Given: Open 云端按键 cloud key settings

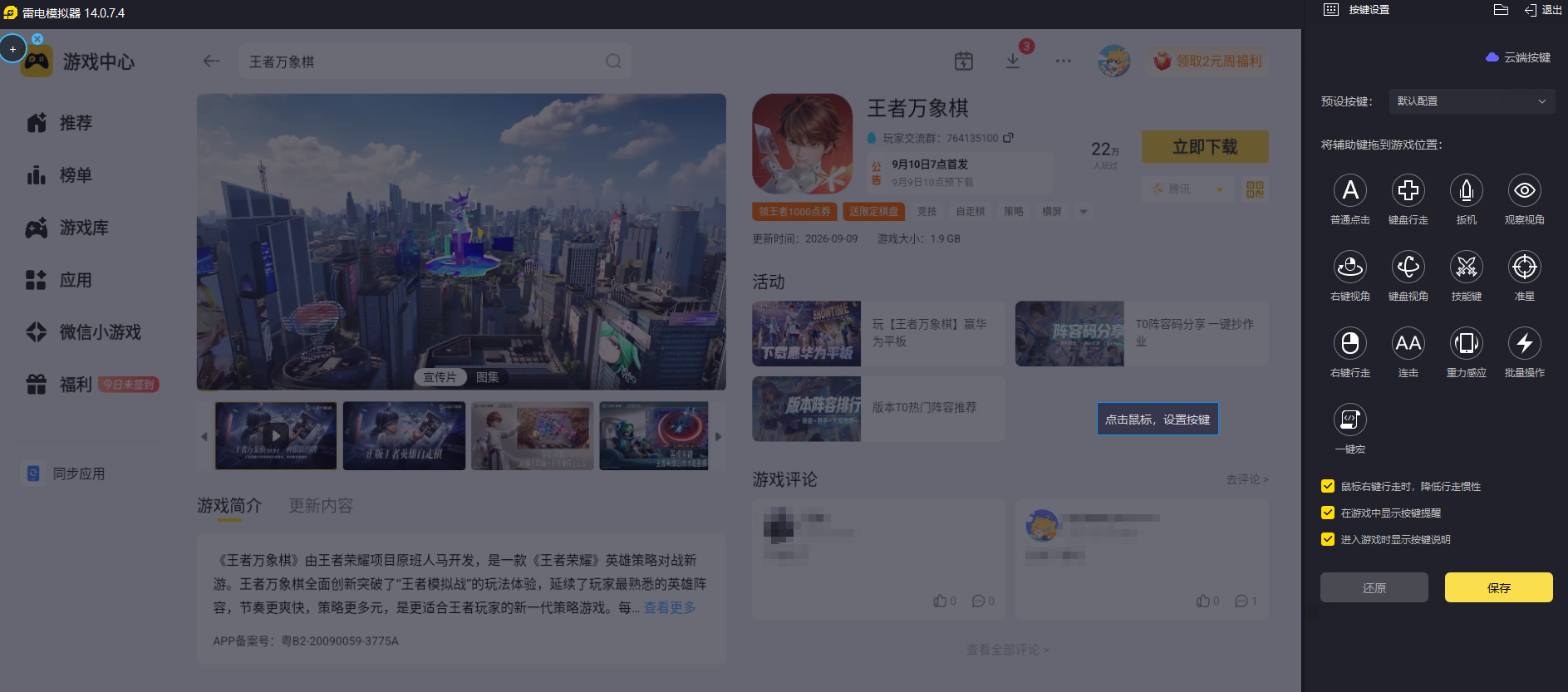Looking at the screenshot, I should click(1518, 57).
